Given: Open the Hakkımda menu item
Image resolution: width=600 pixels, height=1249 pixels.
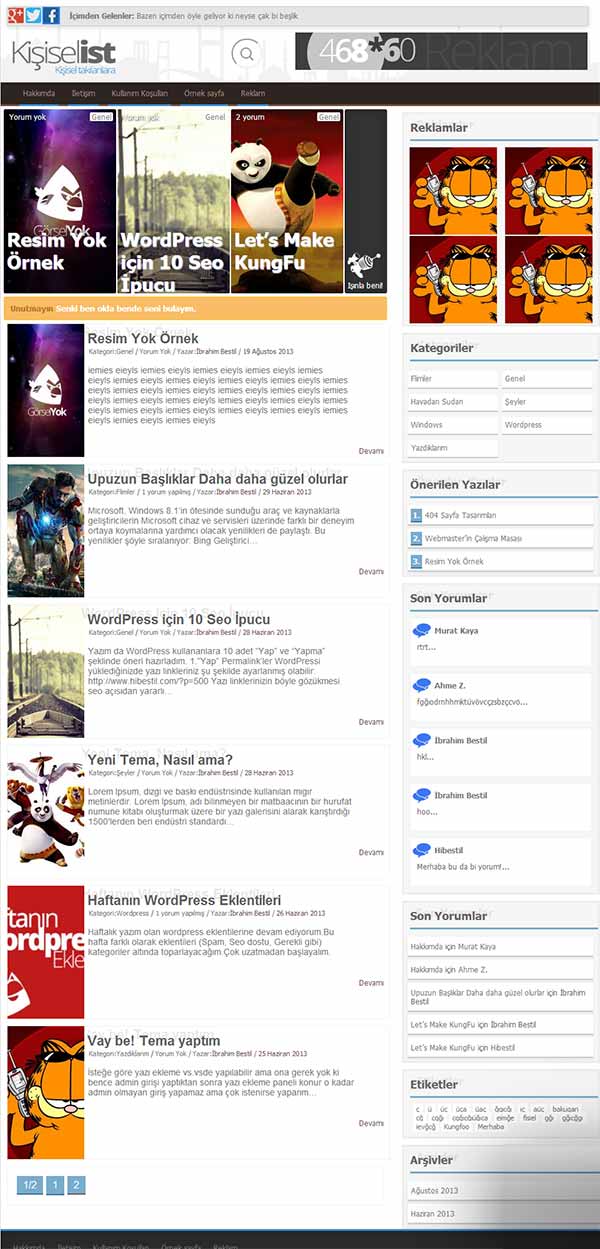Looking at the screenshot, I should tap(38, 93).
